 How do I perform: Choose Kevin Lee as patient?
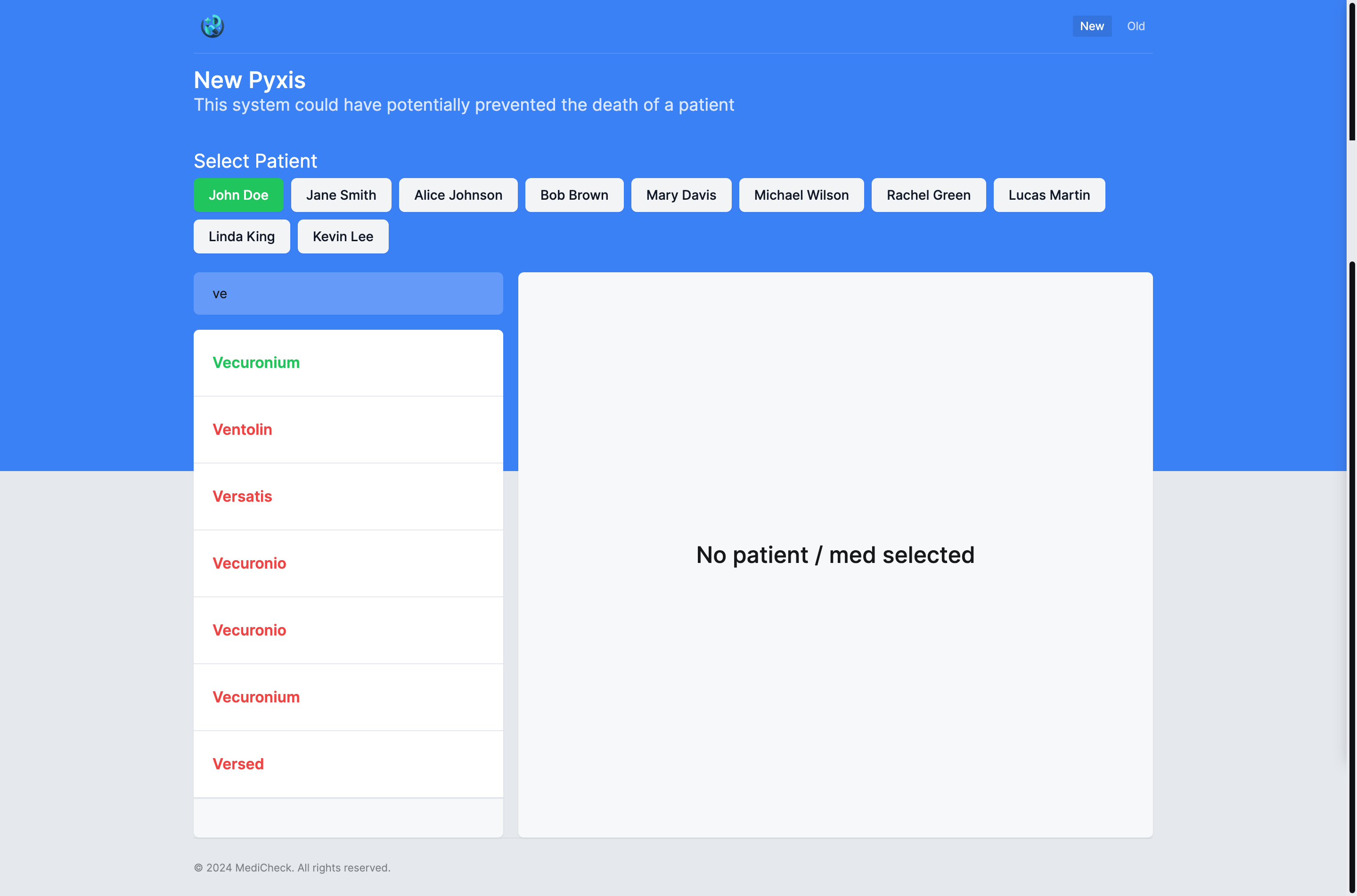point(343,236)
